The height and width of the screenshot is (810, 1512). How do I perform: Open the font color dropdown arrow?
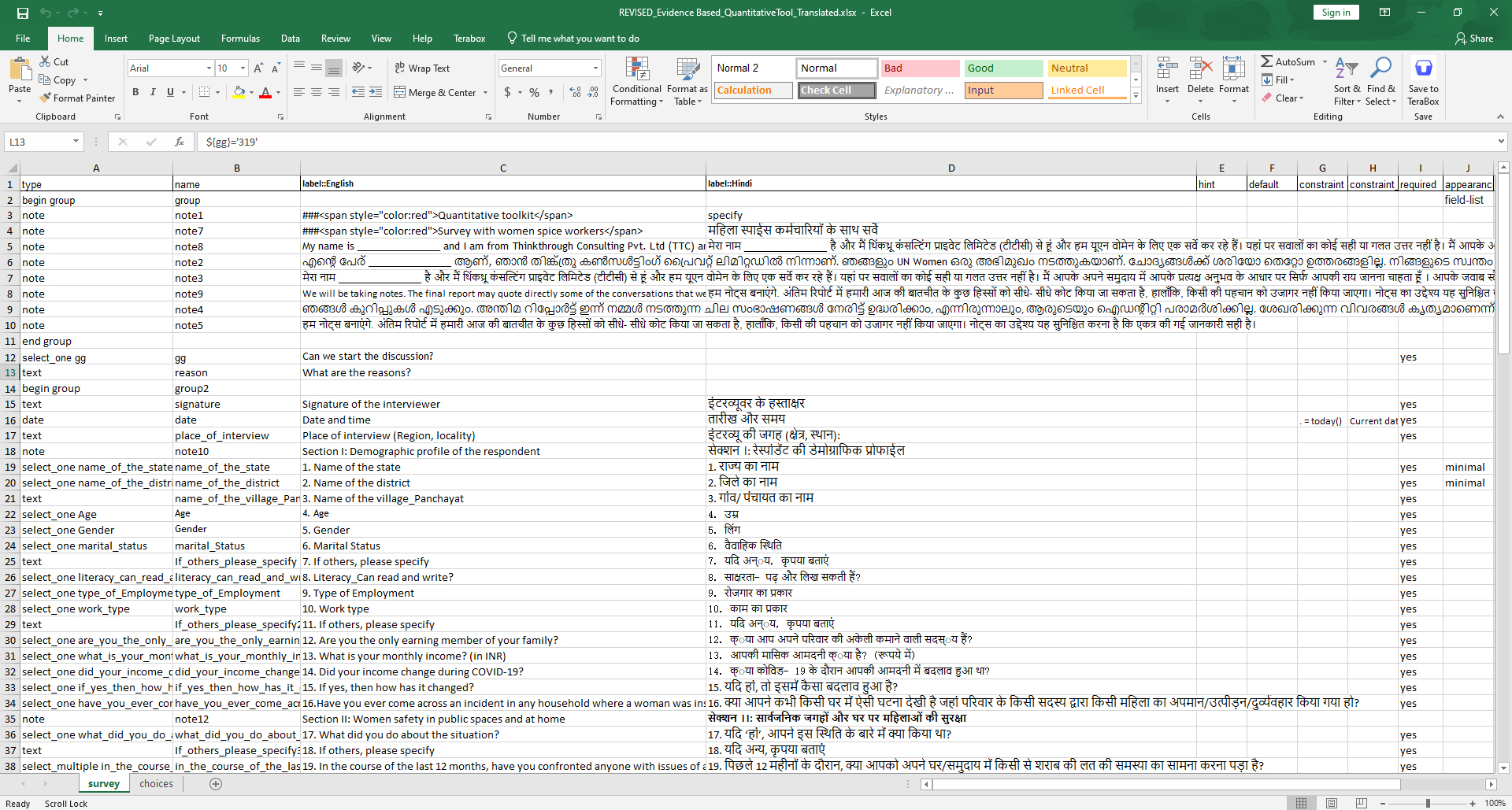tap(278, 93)
